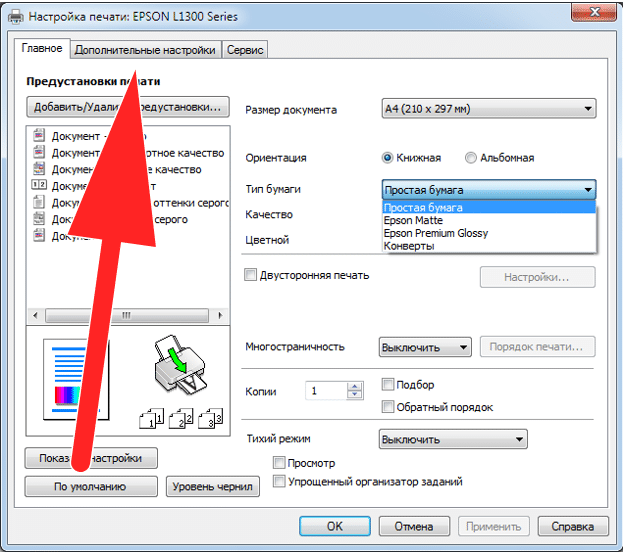Open the Сервис tab
The image size is (623, 552).
[x=245, y=50]
